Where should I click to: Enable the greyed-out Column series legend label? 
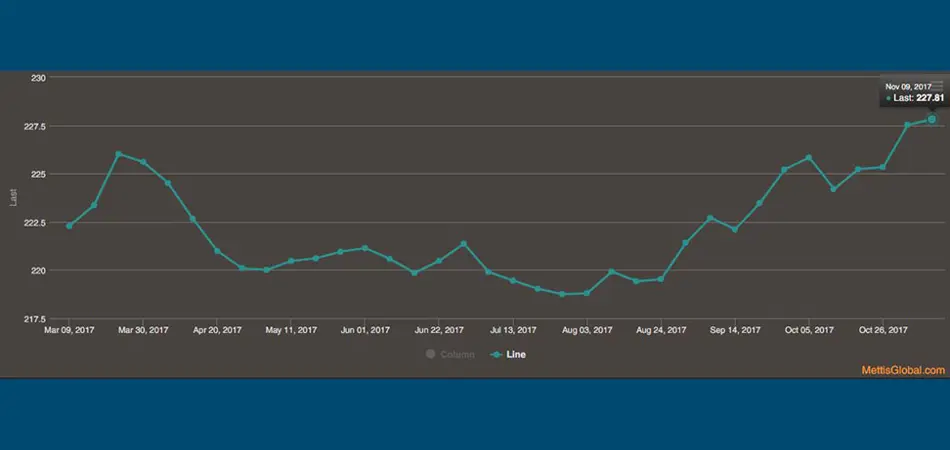[x=457, y=355]
